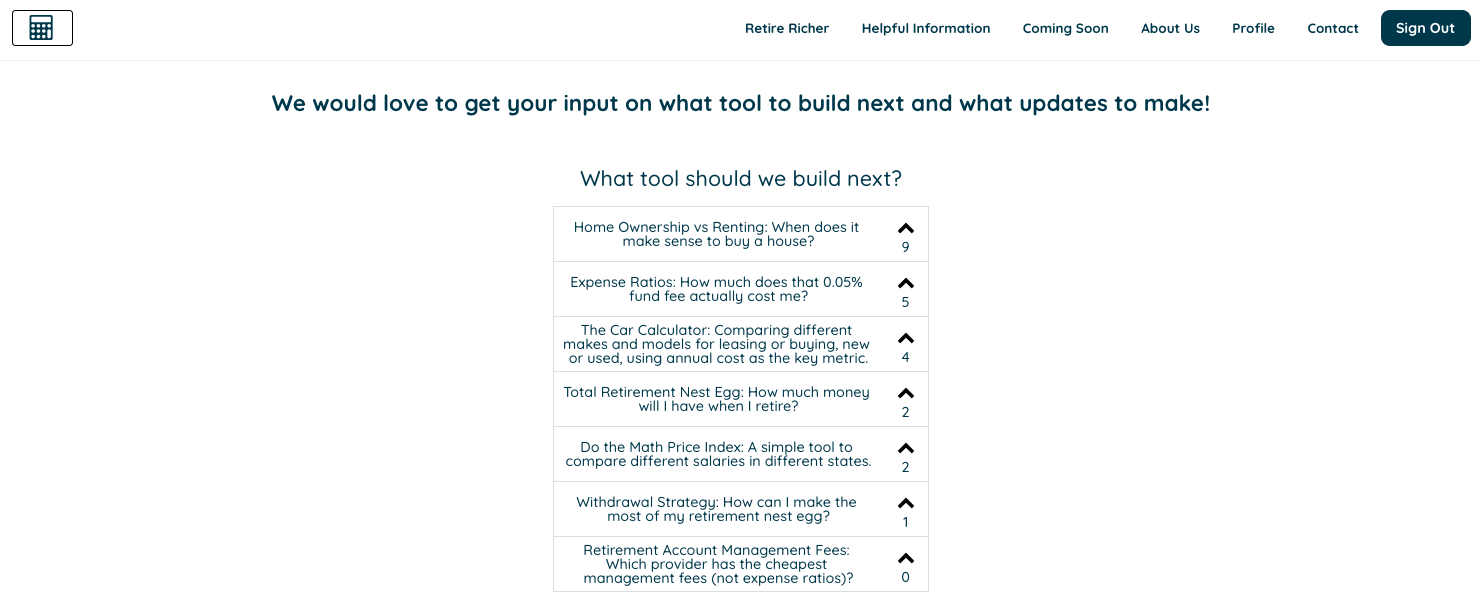The height and width of the screenshot is (610, 1480).
Task: Open the Helpful Information menu
Action: [926, 28]
